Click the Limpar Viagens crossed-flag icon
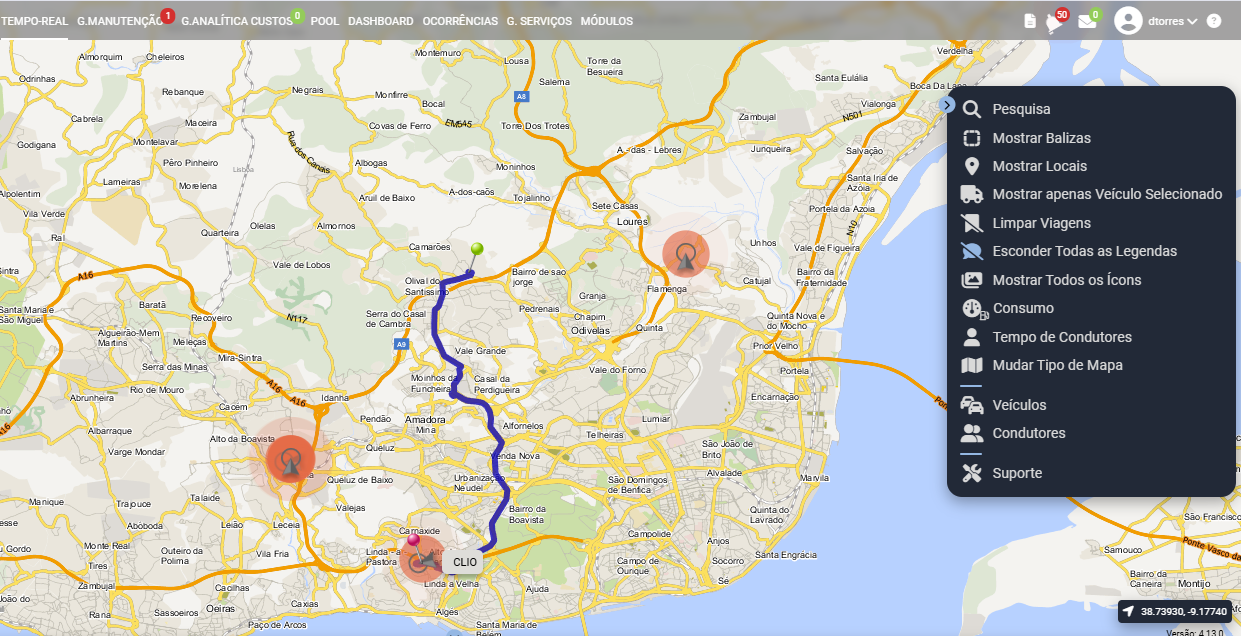 [x=971, y=223]
